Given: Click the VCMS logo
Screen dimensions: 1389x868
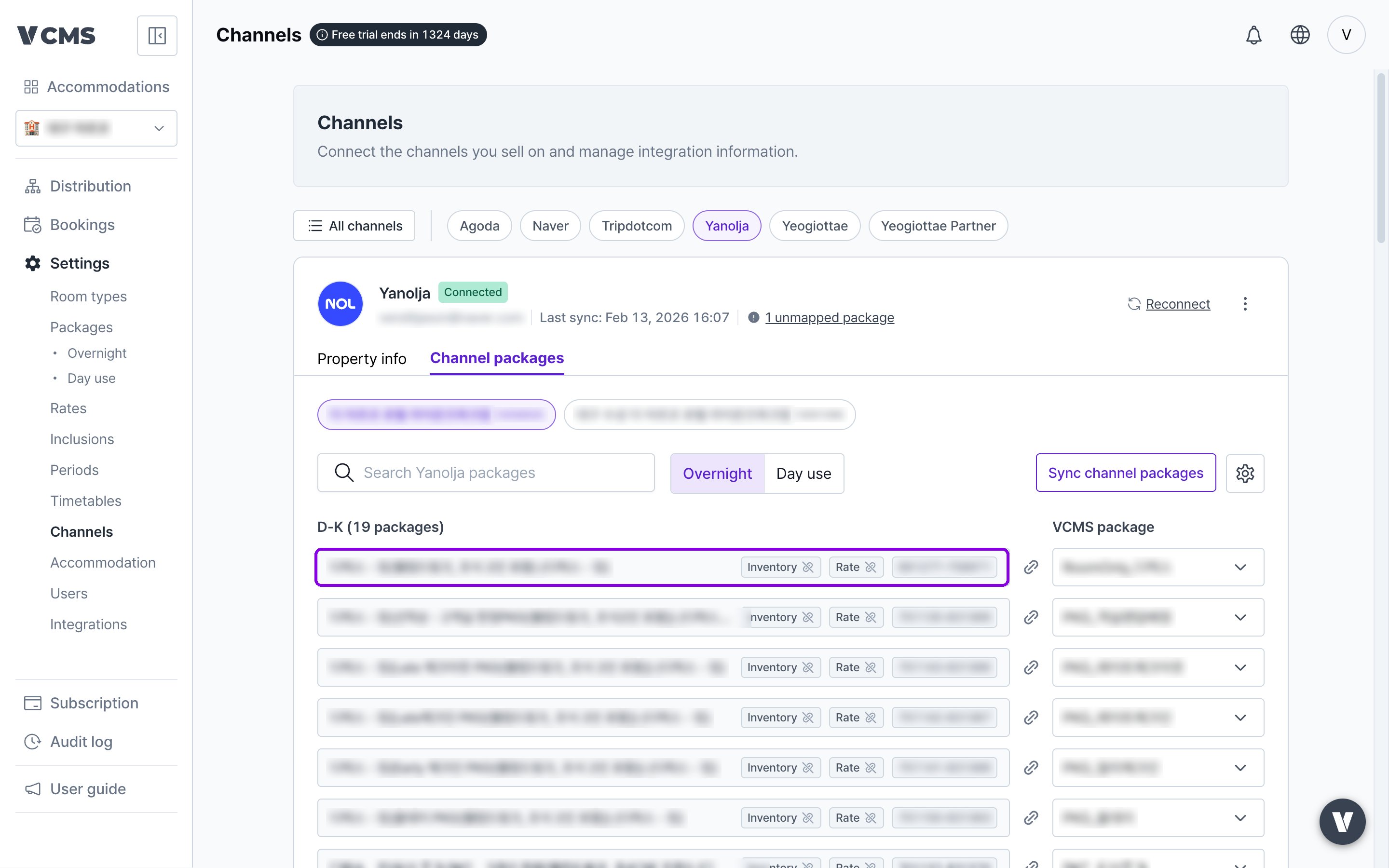Looking at the screenshot, I should [56, 36].
